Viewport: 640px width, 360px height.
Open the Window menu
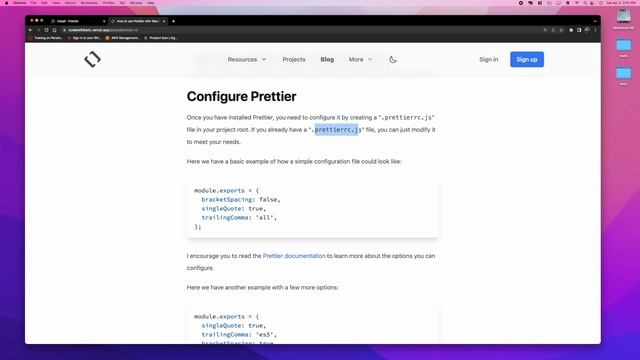136,3
